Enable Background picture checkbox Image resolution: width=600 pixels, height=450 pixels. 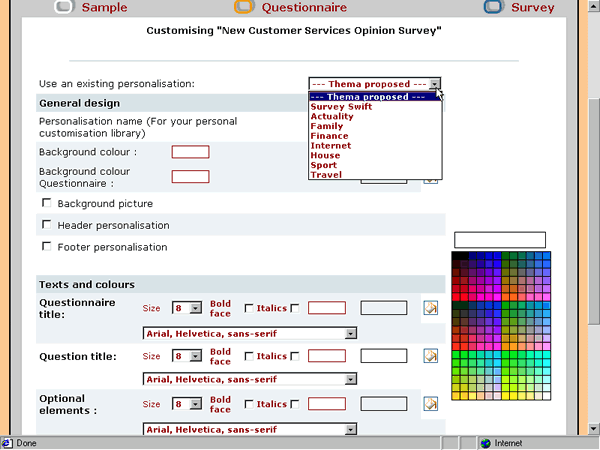click(x=46, y=203)
